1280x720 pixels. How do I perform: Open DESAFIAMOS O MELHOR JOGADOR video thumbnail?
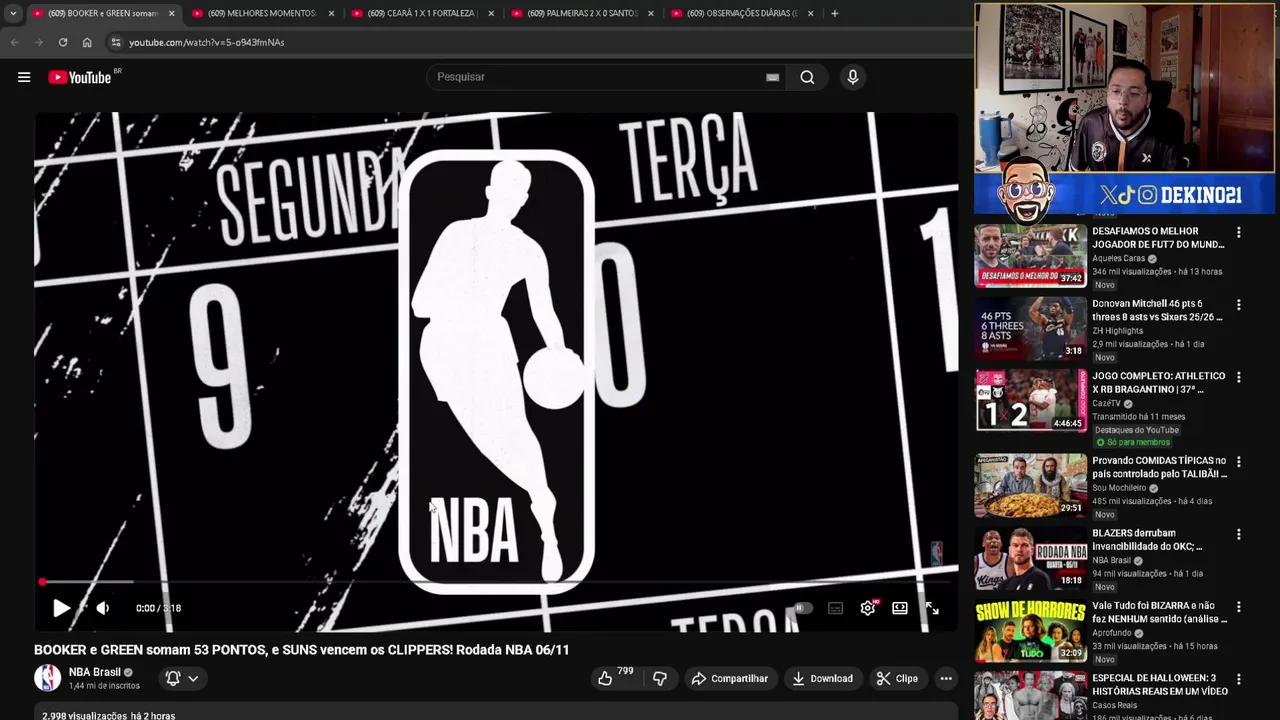(1031, 256)
